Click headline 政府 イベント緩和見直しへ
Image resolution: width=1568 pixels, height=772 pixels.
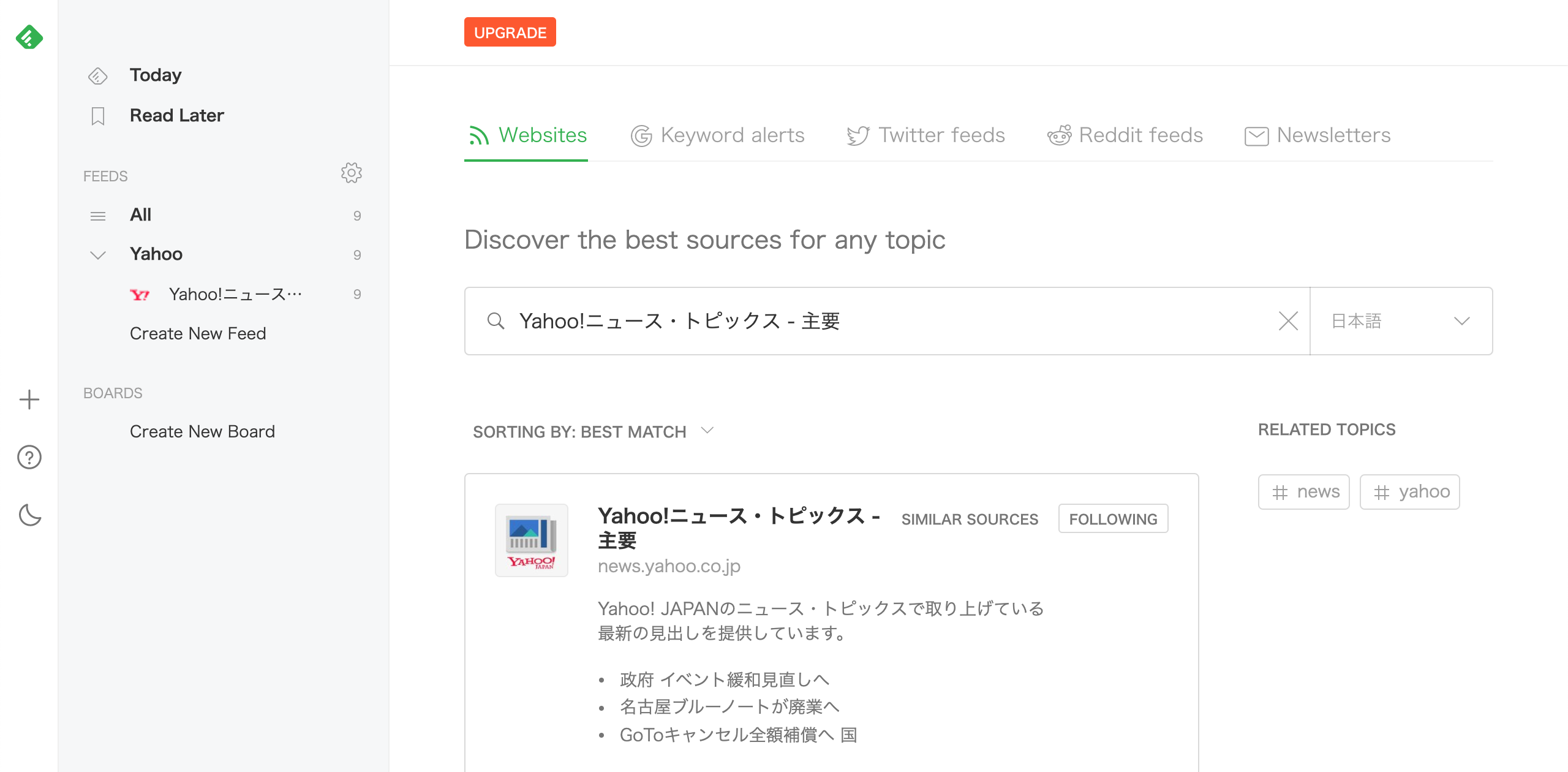724,679
